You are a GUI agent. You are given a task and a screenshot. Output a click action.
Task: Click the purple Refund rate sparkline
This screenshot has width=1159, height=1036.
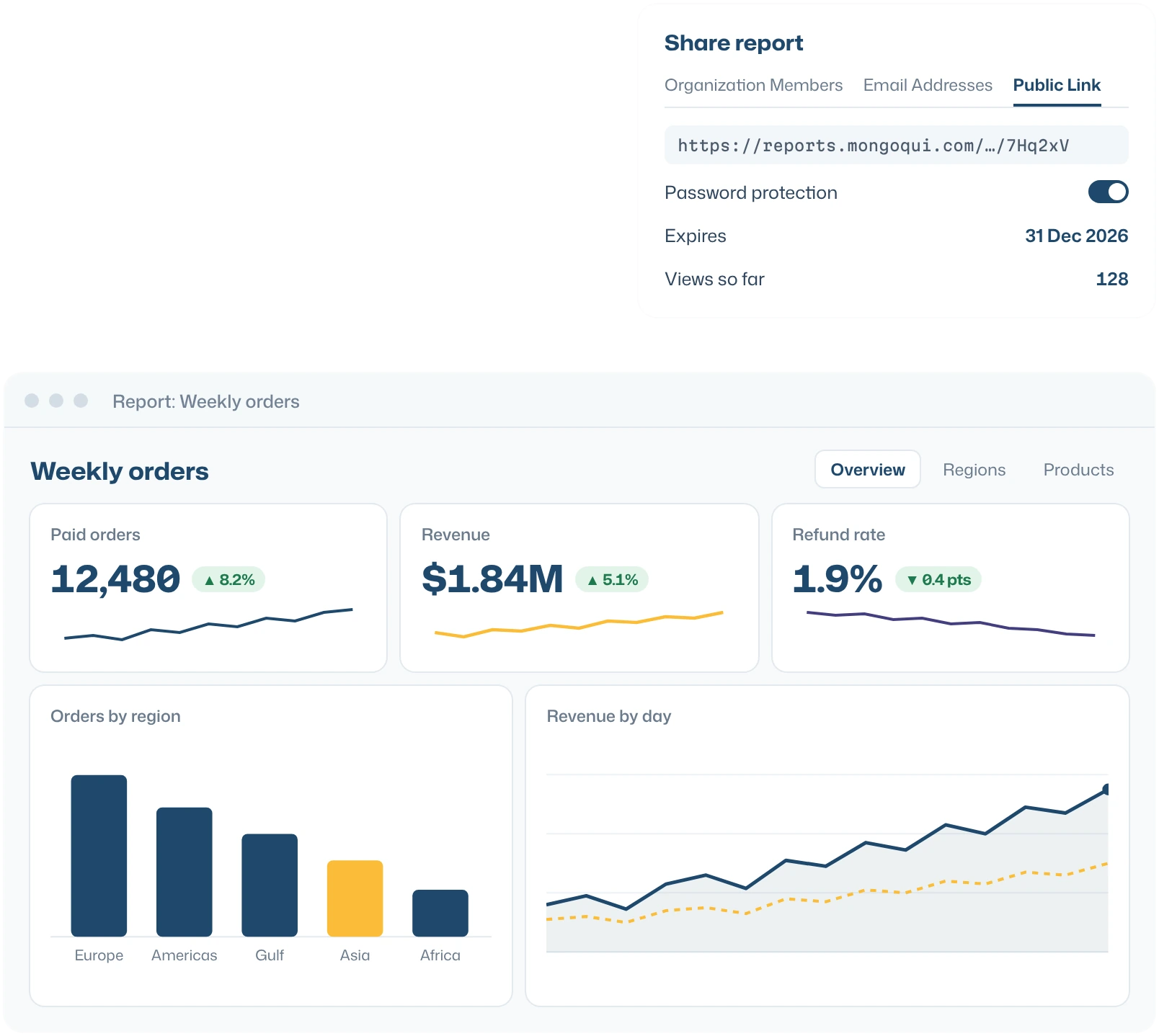point(951,623)
